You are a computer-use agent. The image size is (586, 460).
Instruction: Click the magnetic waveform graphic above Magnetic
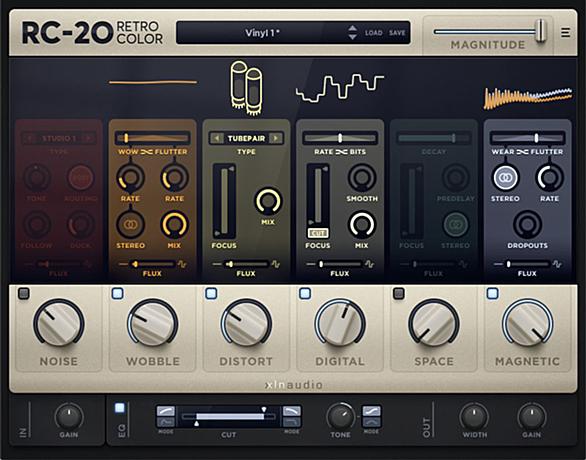pos(528,98)
